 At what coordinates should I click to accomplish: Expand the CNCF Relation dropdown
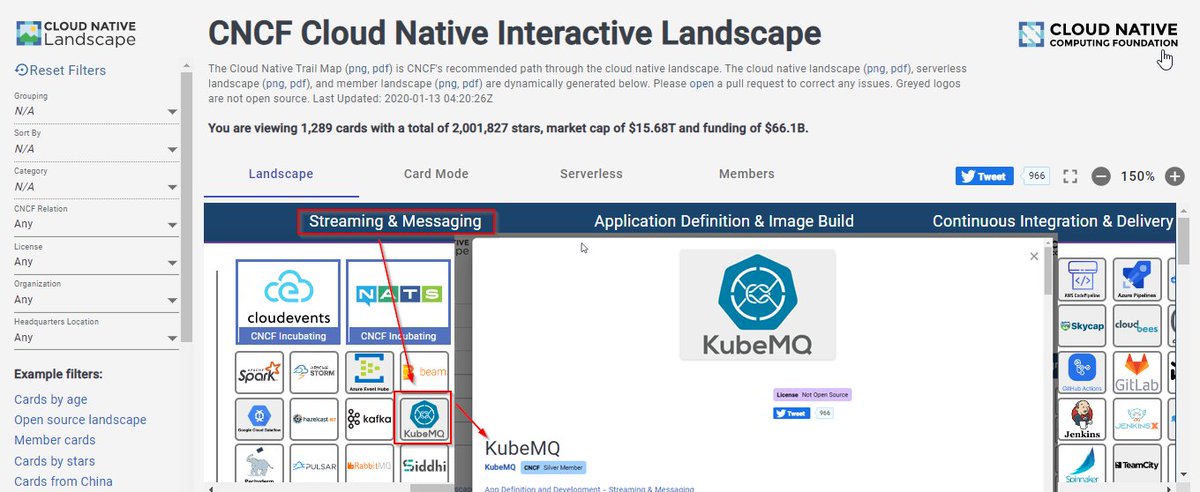(x=96, y=225)
